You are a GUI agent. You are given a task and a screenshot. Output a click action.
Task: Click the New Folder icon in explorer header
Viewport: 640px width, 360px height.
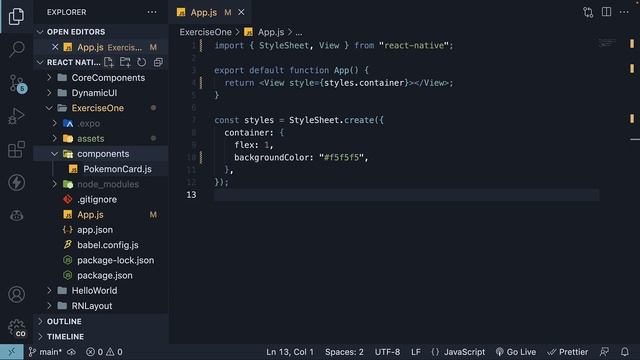click(x=125, y=62)
